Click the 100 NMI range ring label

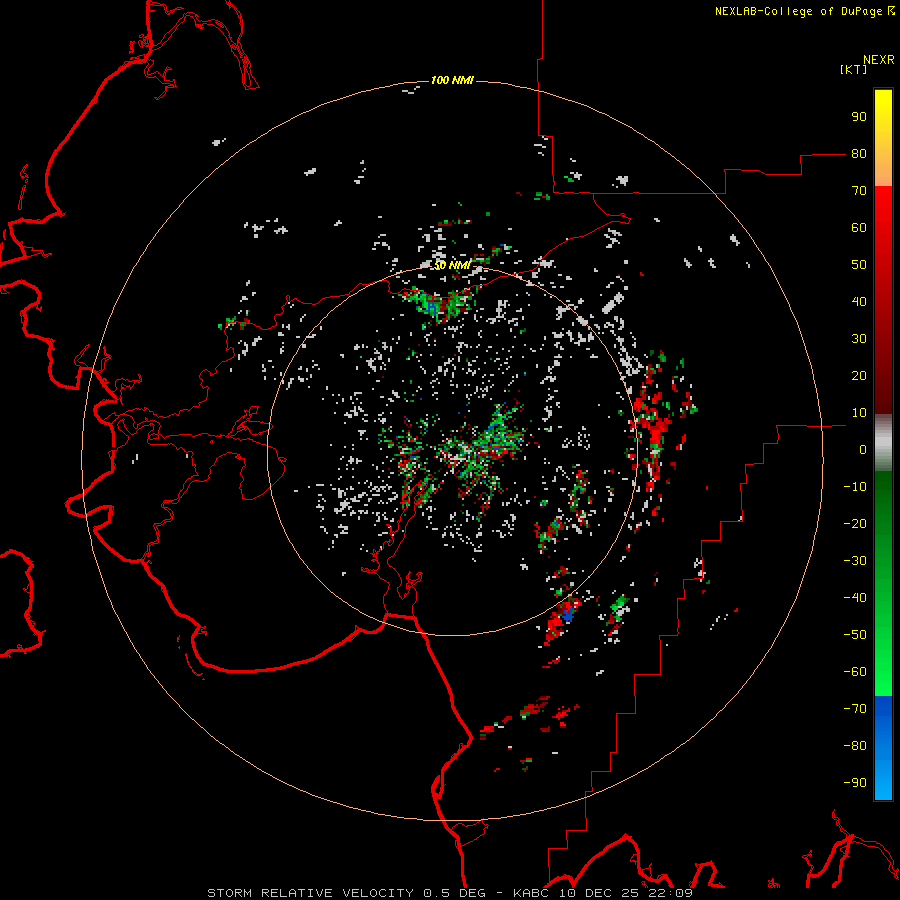[x=452, y=80]
